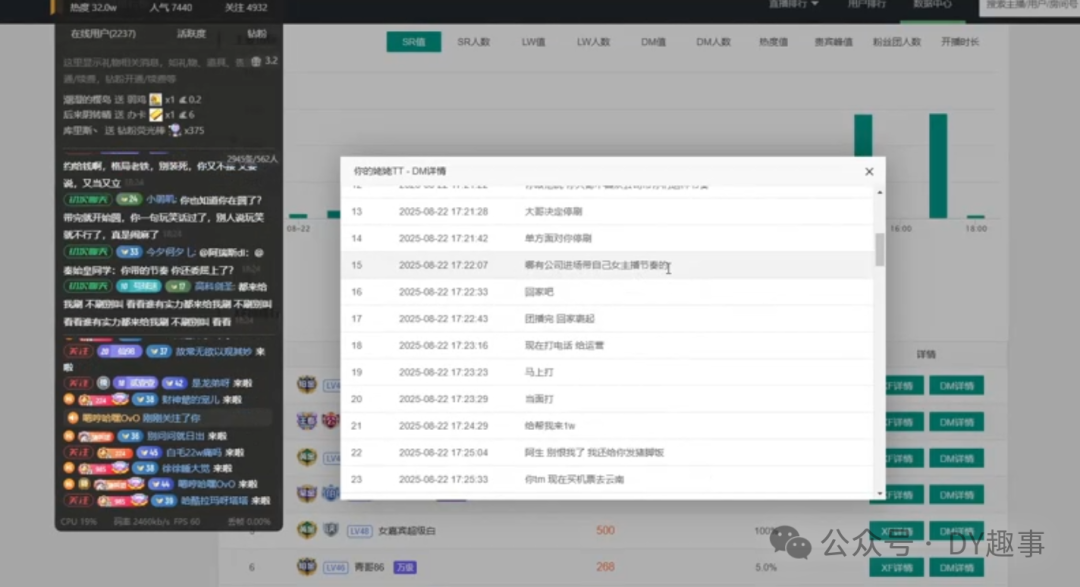Switch to the SR人数 tab
The height and width of the screenshot is (587, 1080).
(473, 42)
